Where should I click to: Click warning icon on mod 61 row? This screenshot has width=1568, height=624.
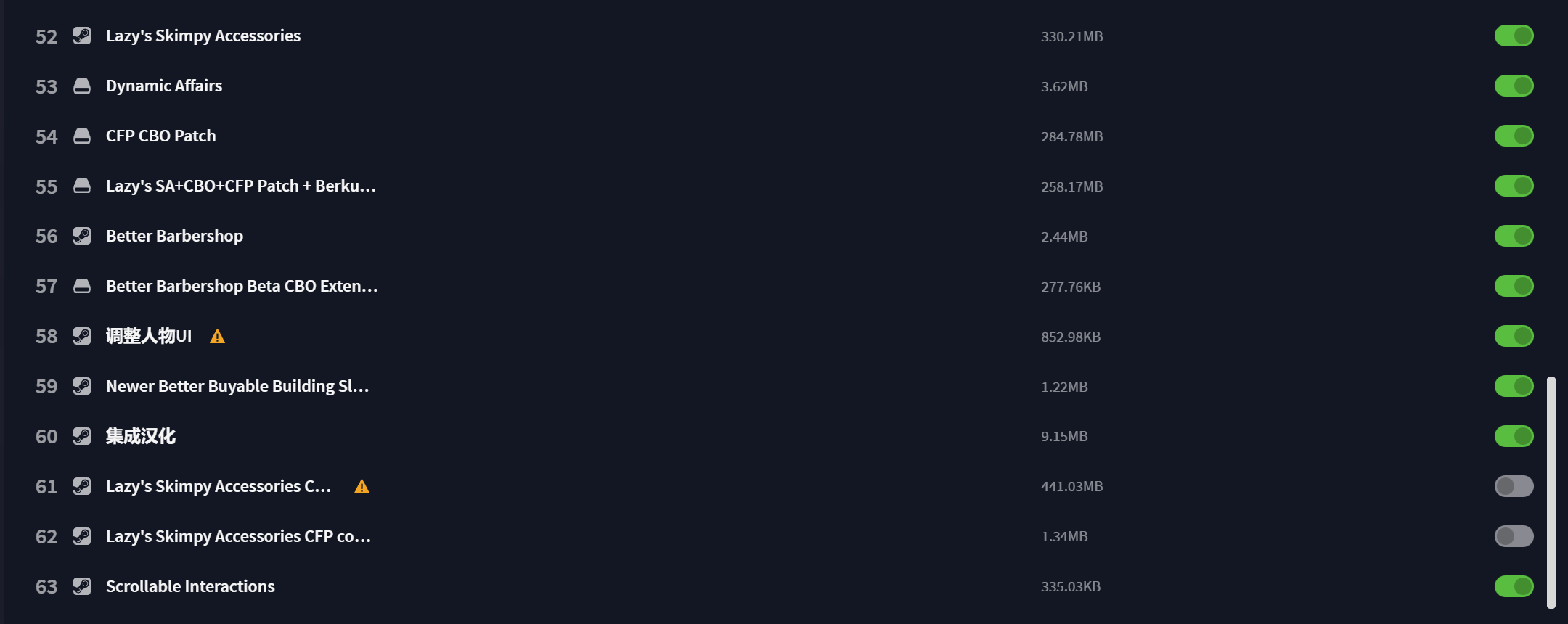coord(362,487)
